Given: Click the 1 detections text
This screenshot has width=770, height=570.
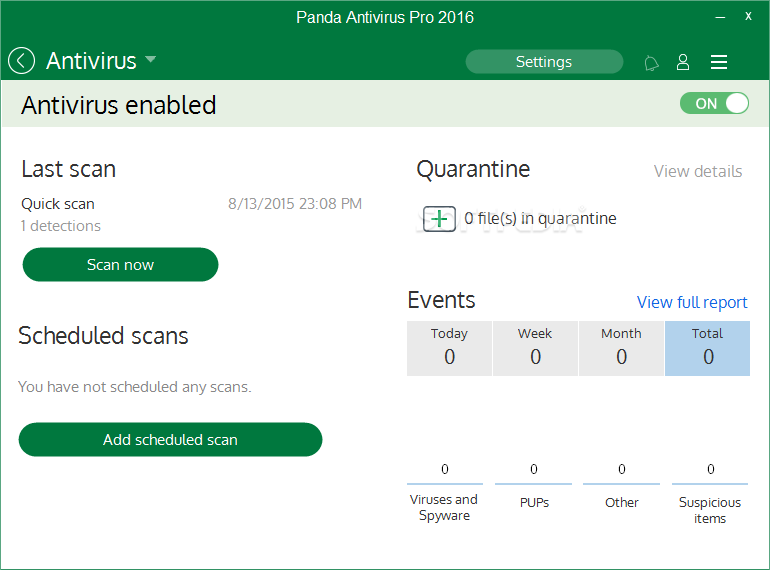Looking at the screenshot, I should tap(61, 226).
